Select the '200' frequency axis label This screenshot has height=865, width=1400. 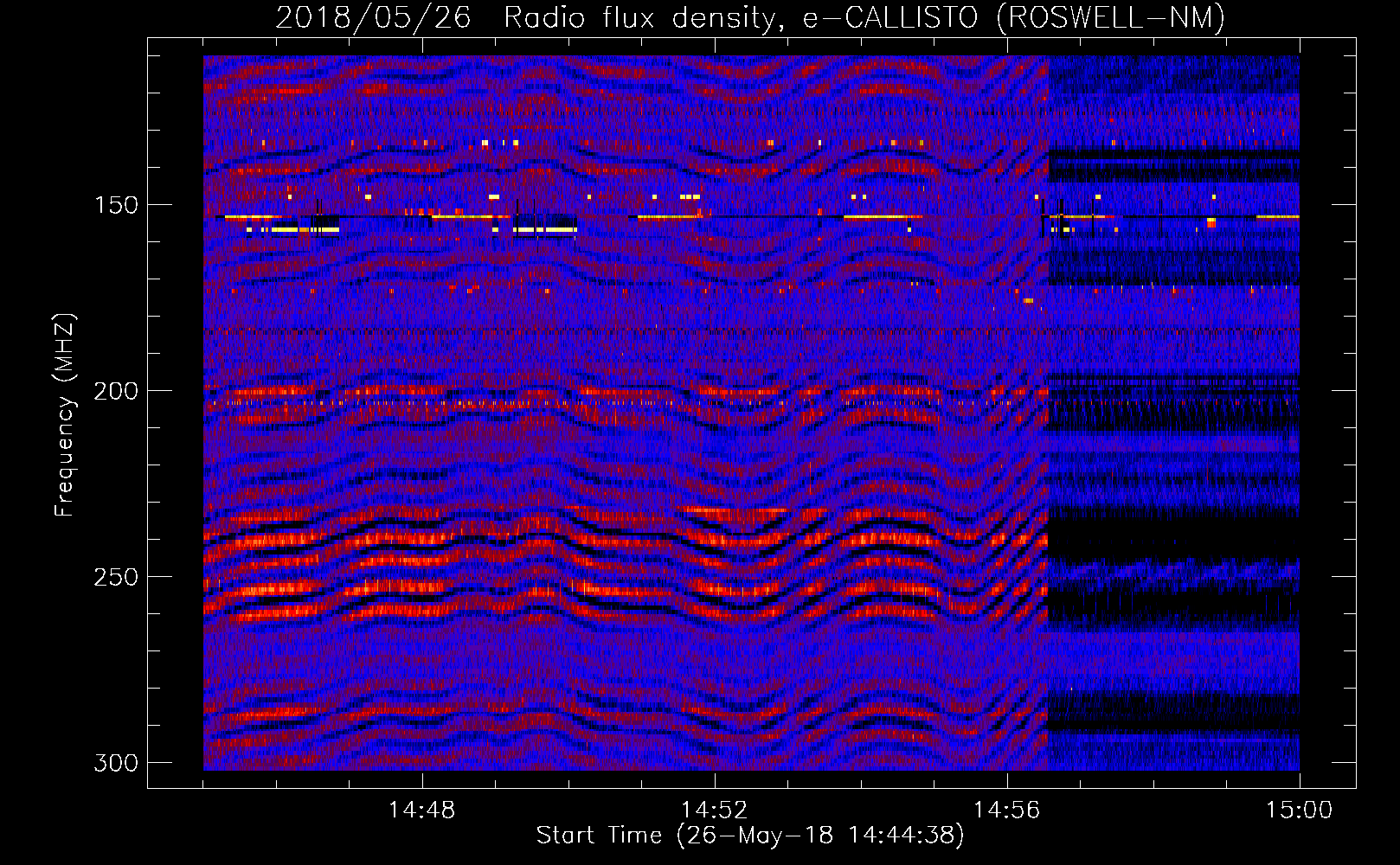(x=114, y=391)
